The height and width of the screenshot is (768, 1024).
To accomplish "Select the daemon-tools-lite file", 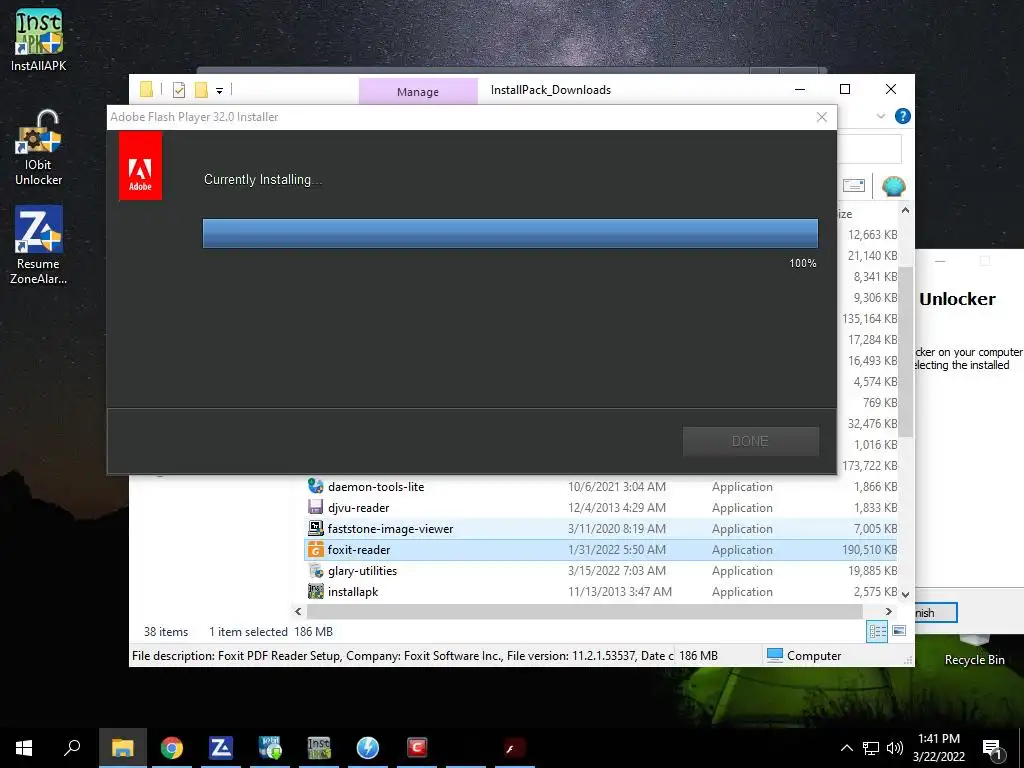I will coord(376,487).
